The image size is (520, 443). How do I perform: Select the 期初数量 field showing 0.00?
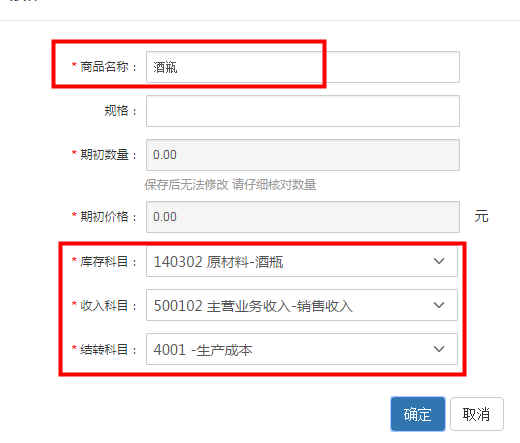point(303,155)
